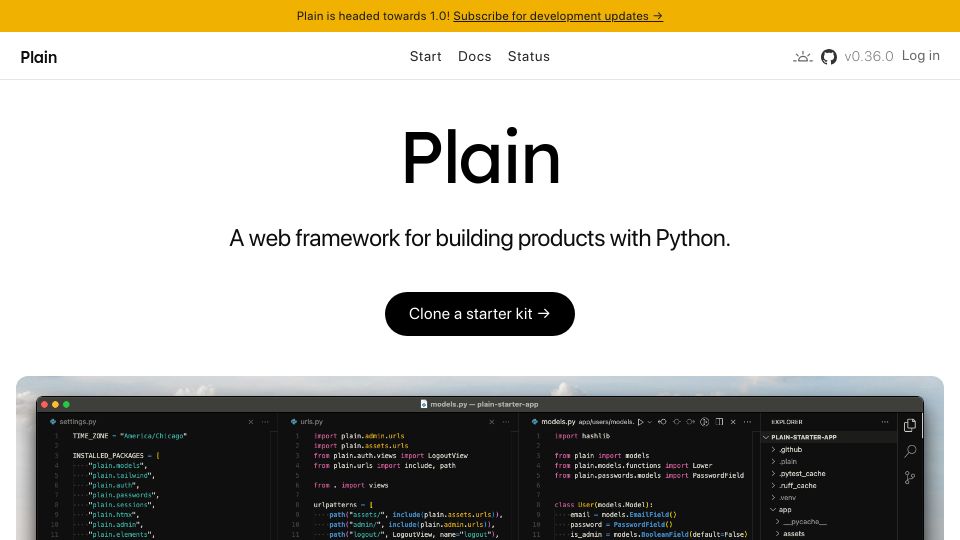The image size is (960, 540).
Task: Close the models.py tab via its X
Action: (733, 422)
